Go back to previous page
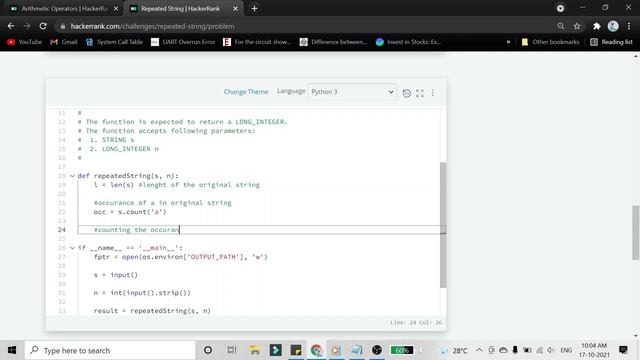This screenshot has width=640, height=360. 11,26
